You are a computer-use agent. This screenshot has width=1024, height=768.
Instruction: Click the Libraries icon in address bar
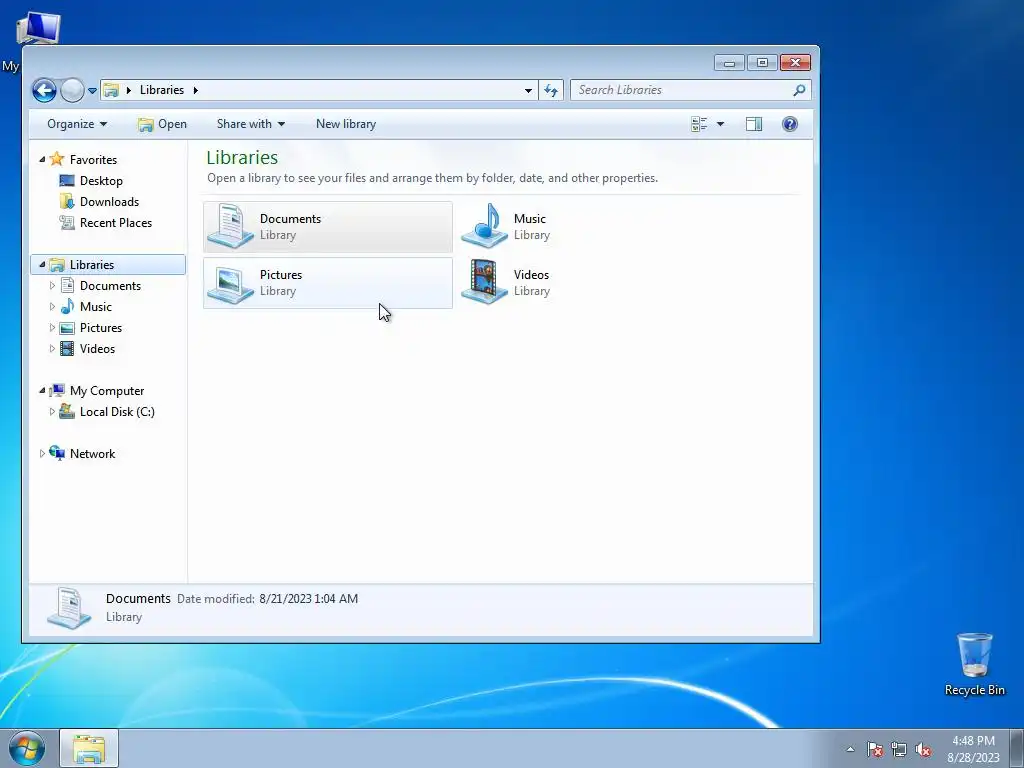[x=112, y=90]
